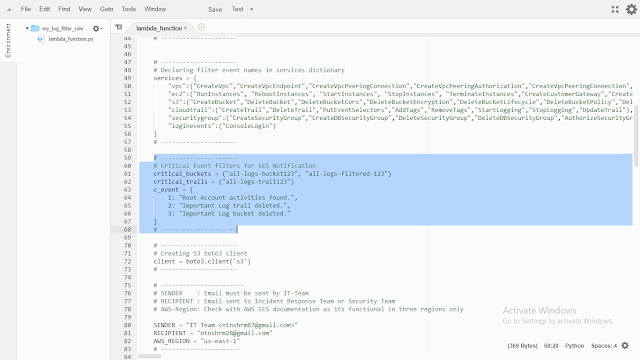Click the critical_trails assignment line

(224, 182)
